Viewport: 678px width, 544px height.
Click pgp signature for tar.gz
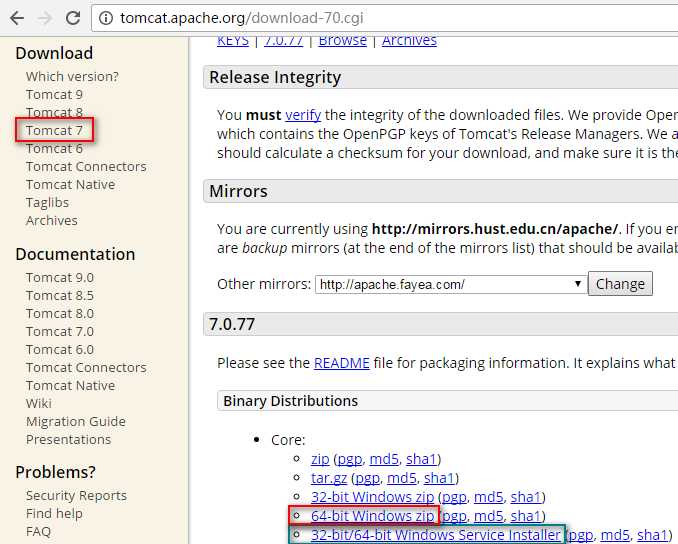tap(367, 479)
